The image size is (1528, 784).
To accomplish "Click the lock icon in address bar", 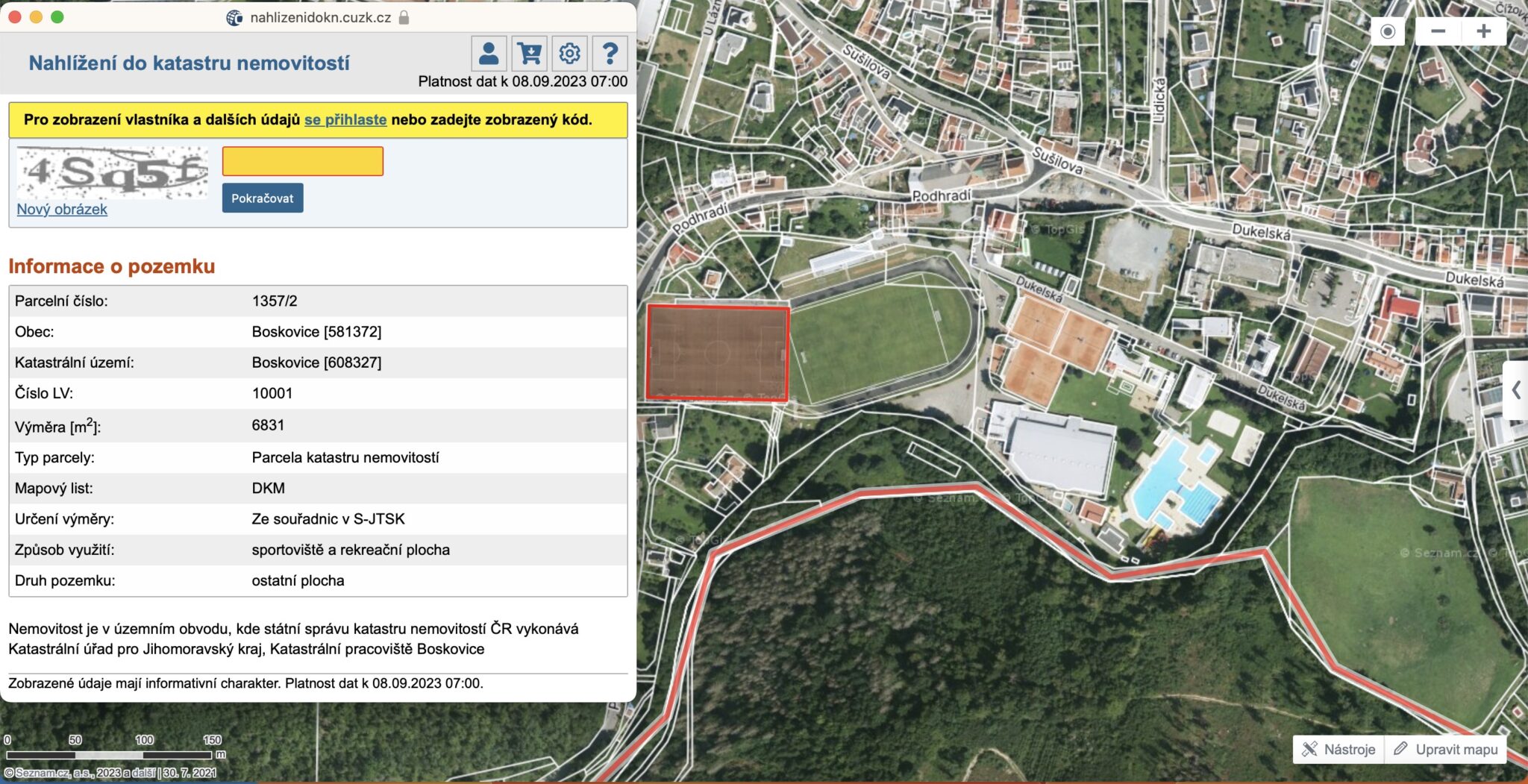I will point(404,17).
